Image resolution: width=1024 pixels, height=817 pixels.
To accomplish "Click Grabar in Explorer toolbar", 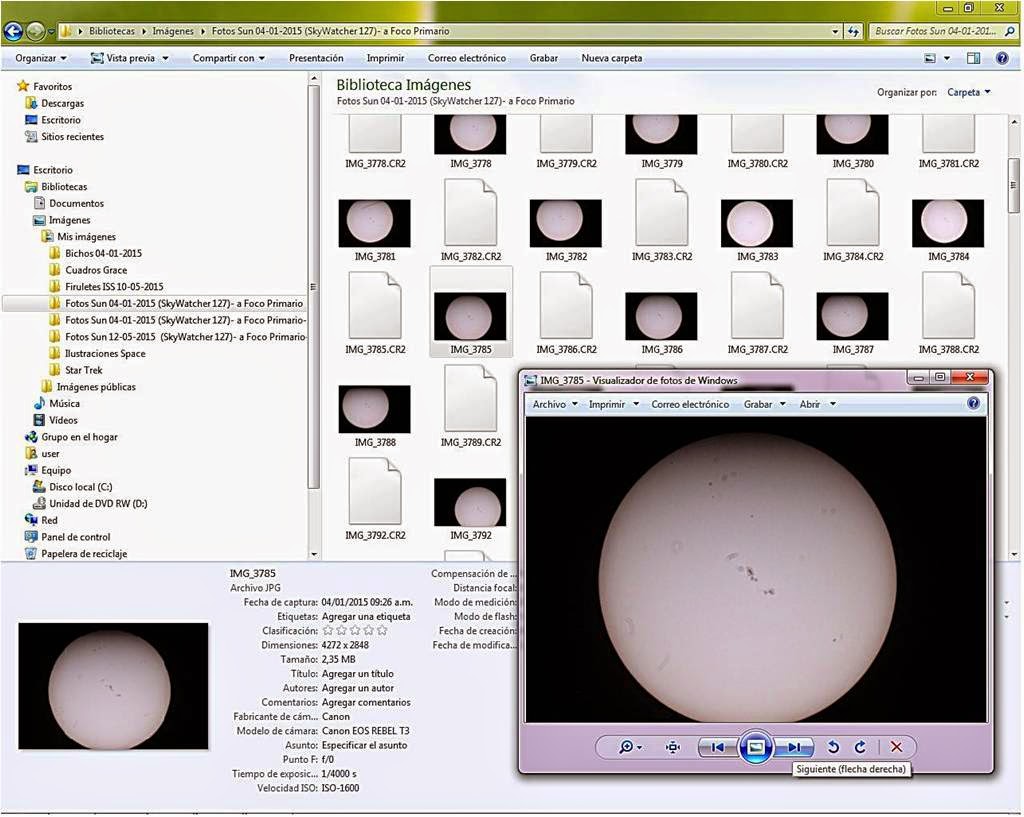I will pos(543,58).
